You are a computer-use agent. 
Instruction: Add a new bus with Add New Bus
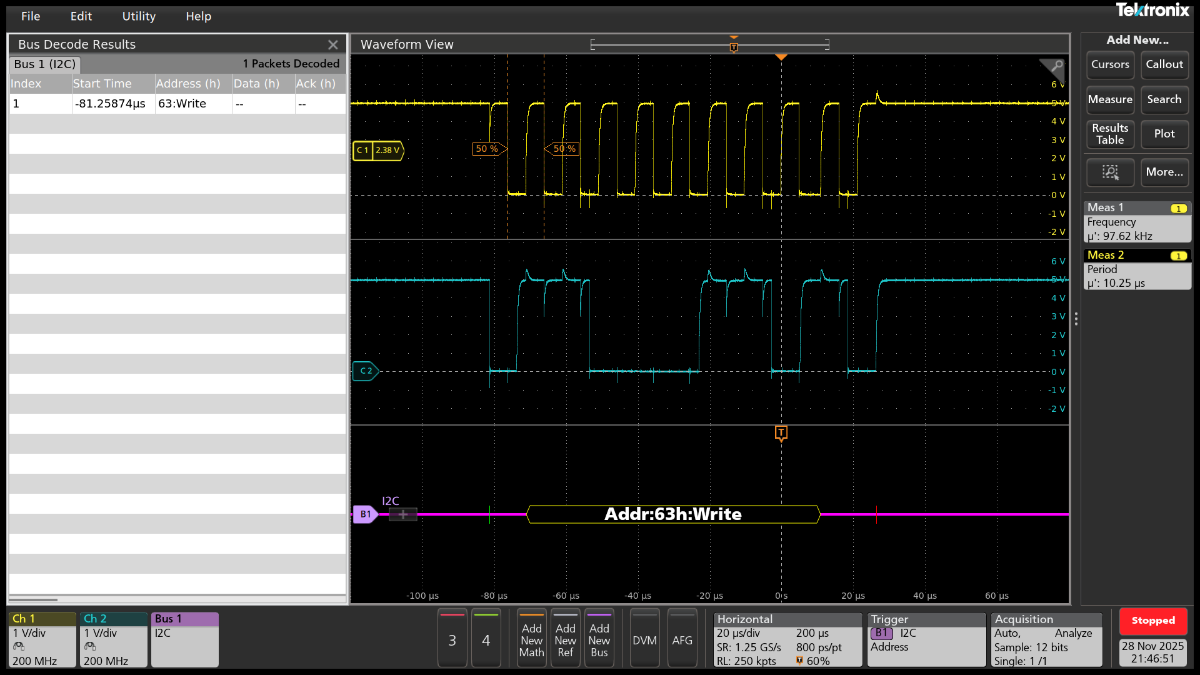(x=598, y=638)
